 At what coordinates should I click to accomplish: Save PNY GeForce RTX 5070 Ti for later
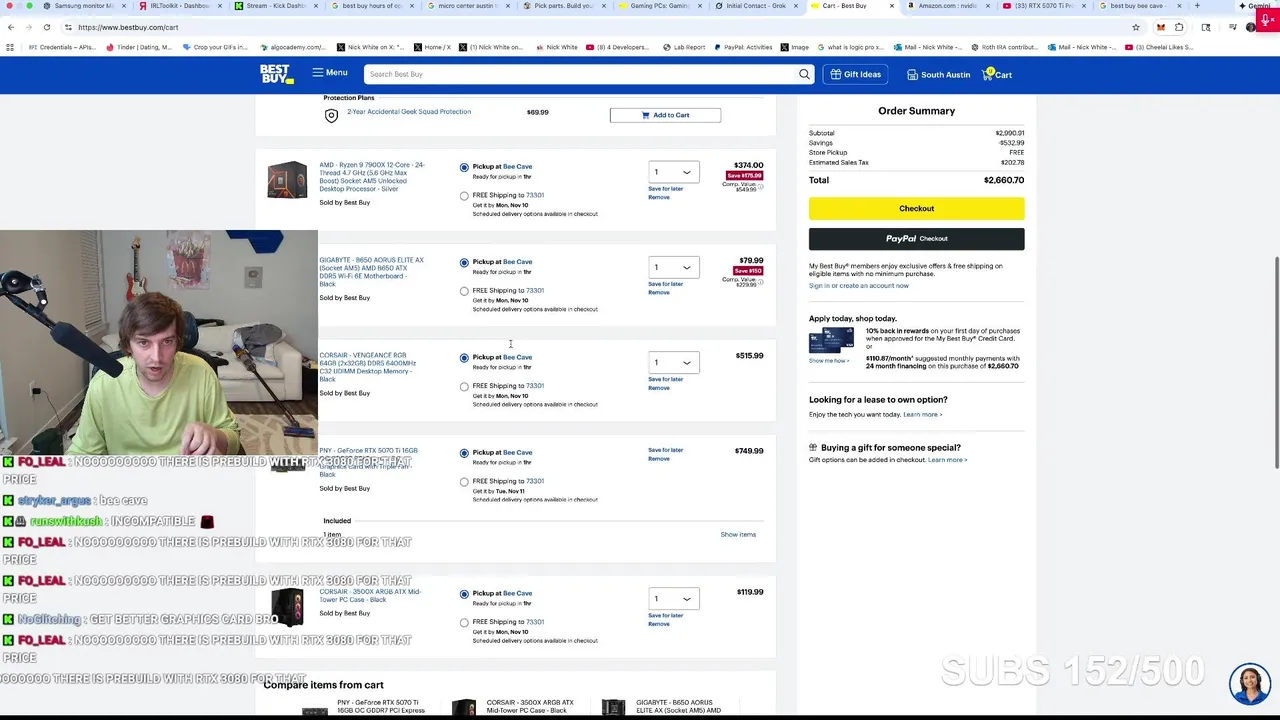[x=665, y=450]
